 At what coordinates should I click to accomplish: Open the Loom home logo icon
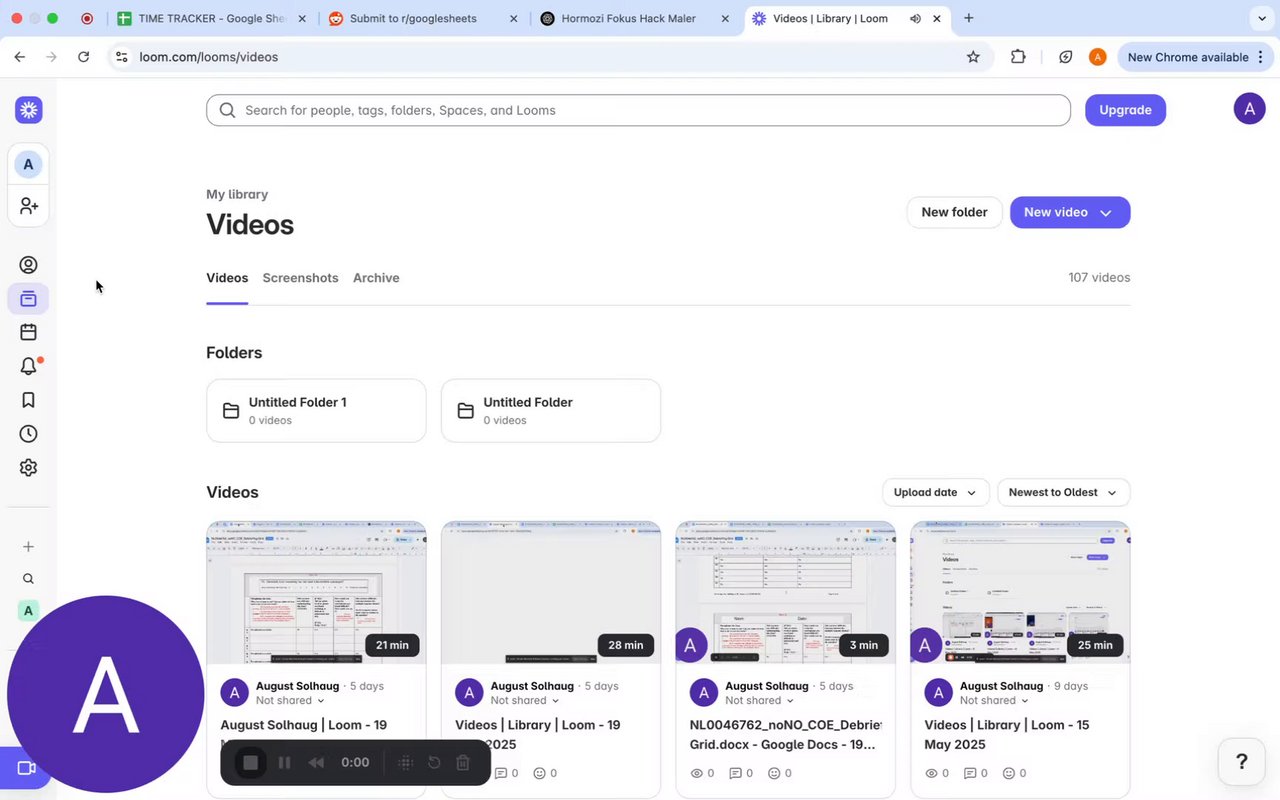28,110
